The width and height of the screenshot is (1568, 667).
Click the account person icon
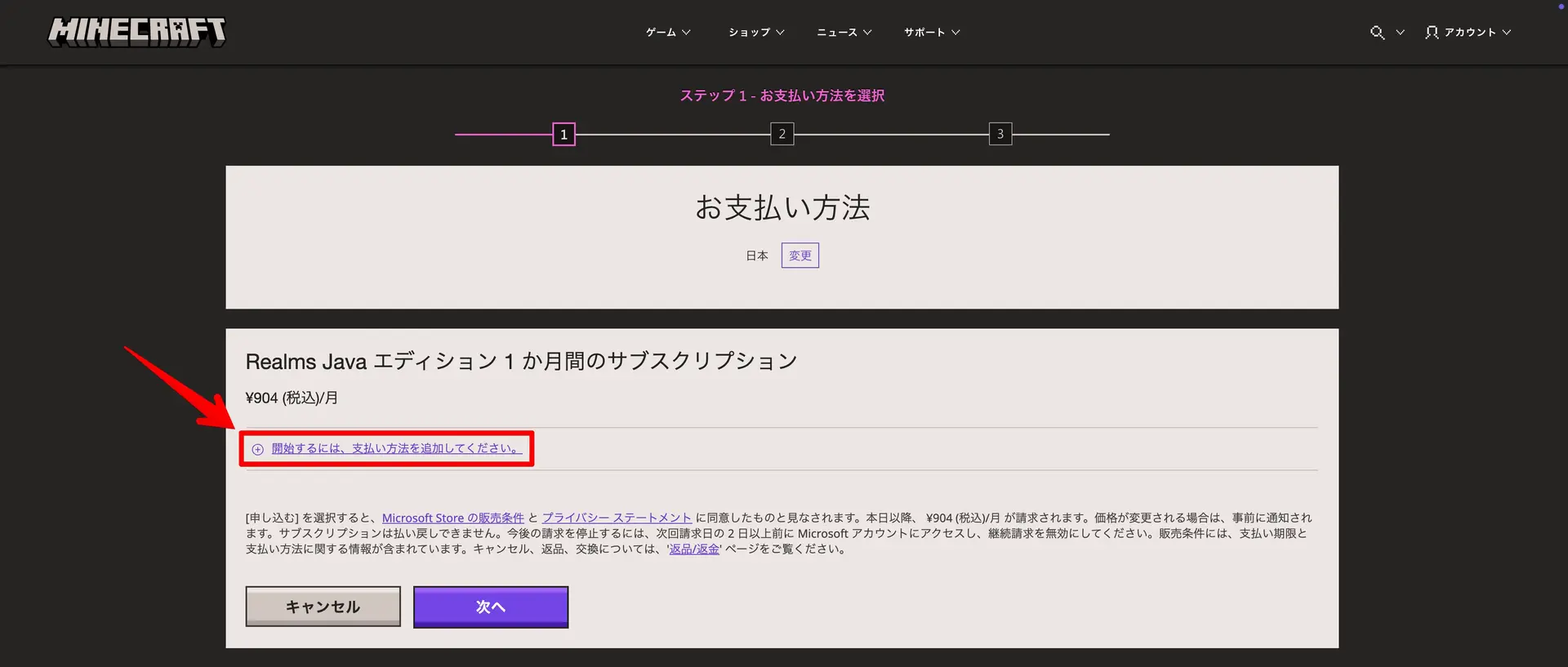(1432, 33)
